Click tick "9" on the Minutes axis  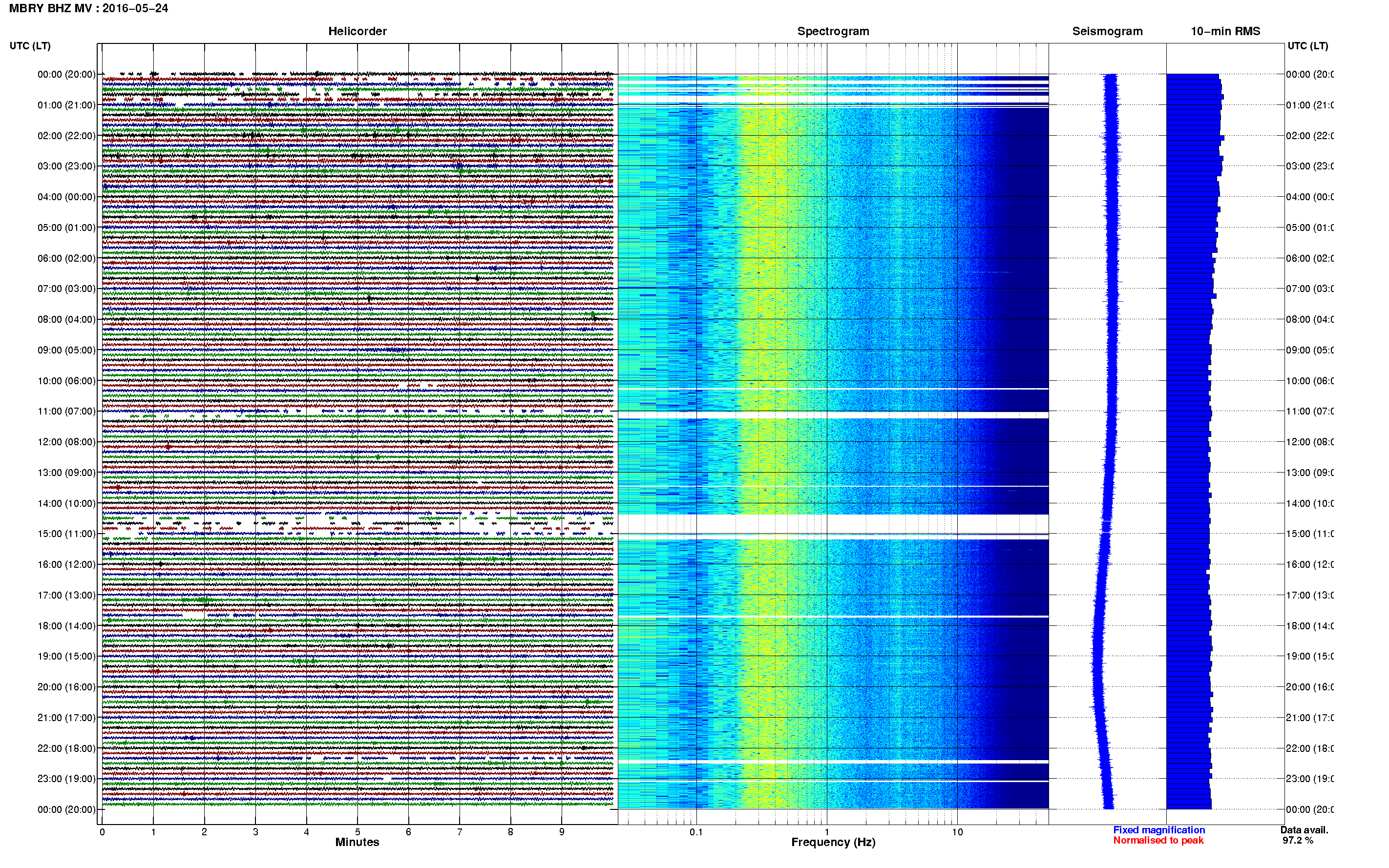562,832
